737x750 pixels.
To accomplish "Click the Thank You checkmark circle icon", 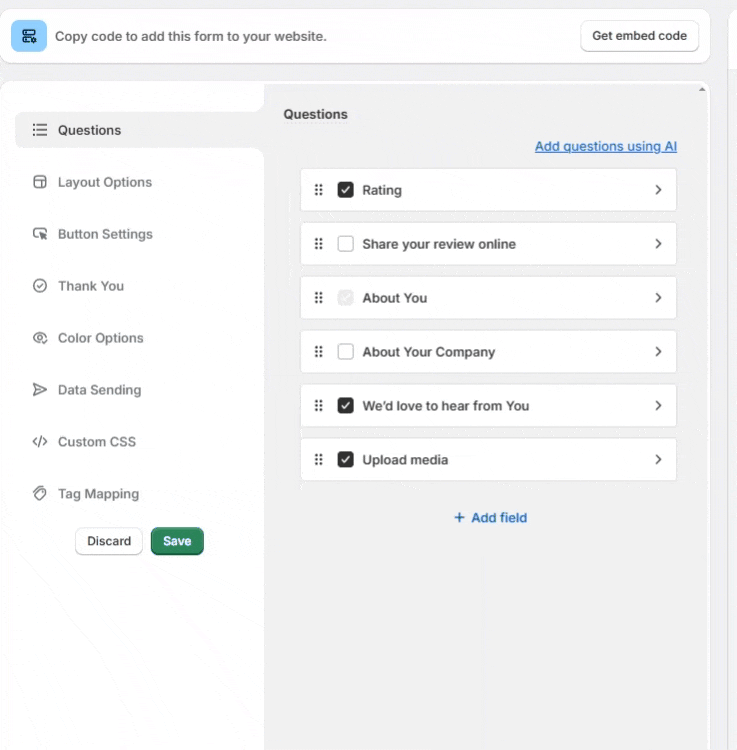I will (40, 286).
